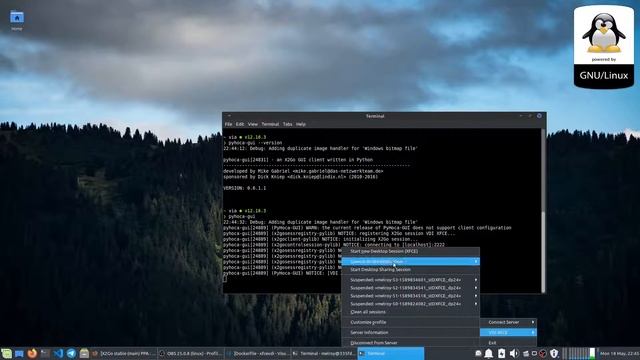Choose Start new Desktop Session (XFCE)
The image size is (640, 360).
point(410,251)
